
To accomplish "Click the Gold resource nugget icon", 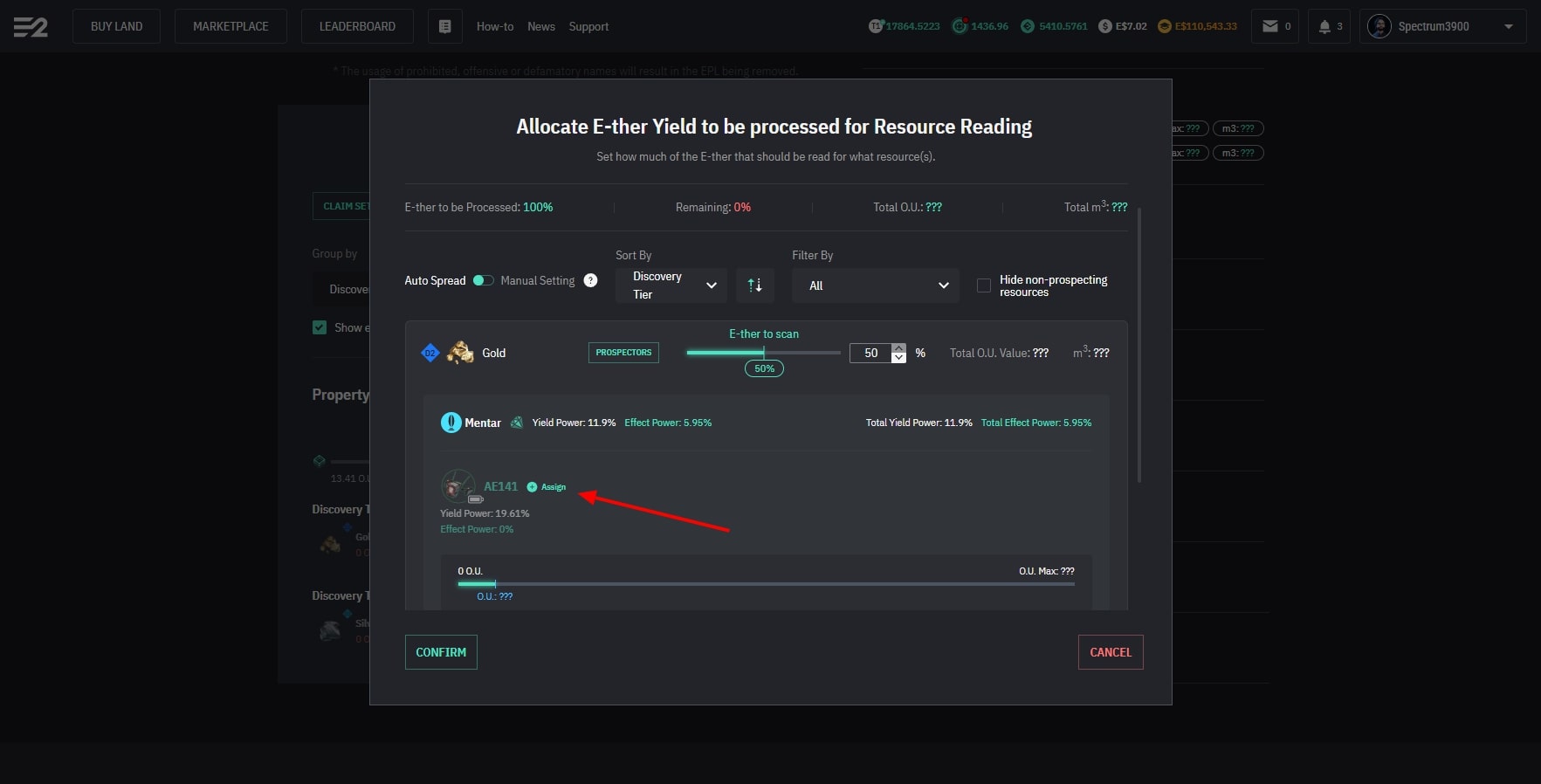I will point(460,353).
